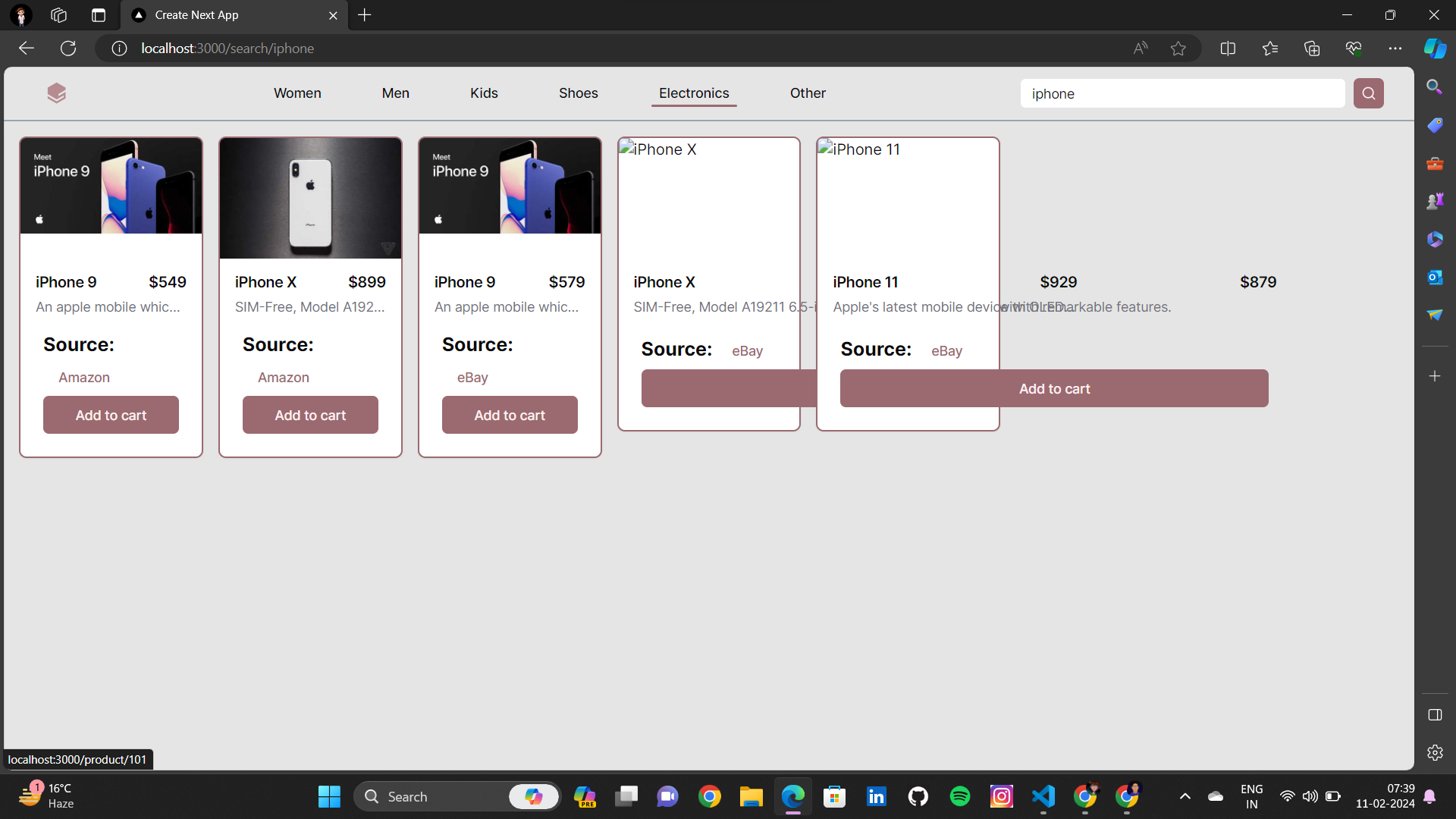
Task: Open Windows Start menu
Action: tap(329, 796)
